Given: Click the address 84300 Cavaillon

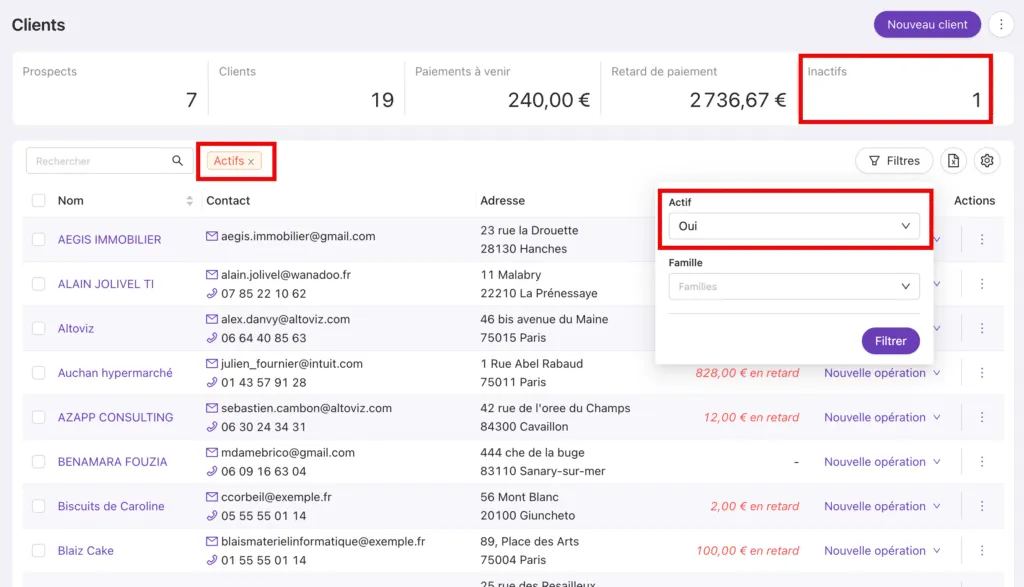Looking at the screenshot, I should pos(524,426).
